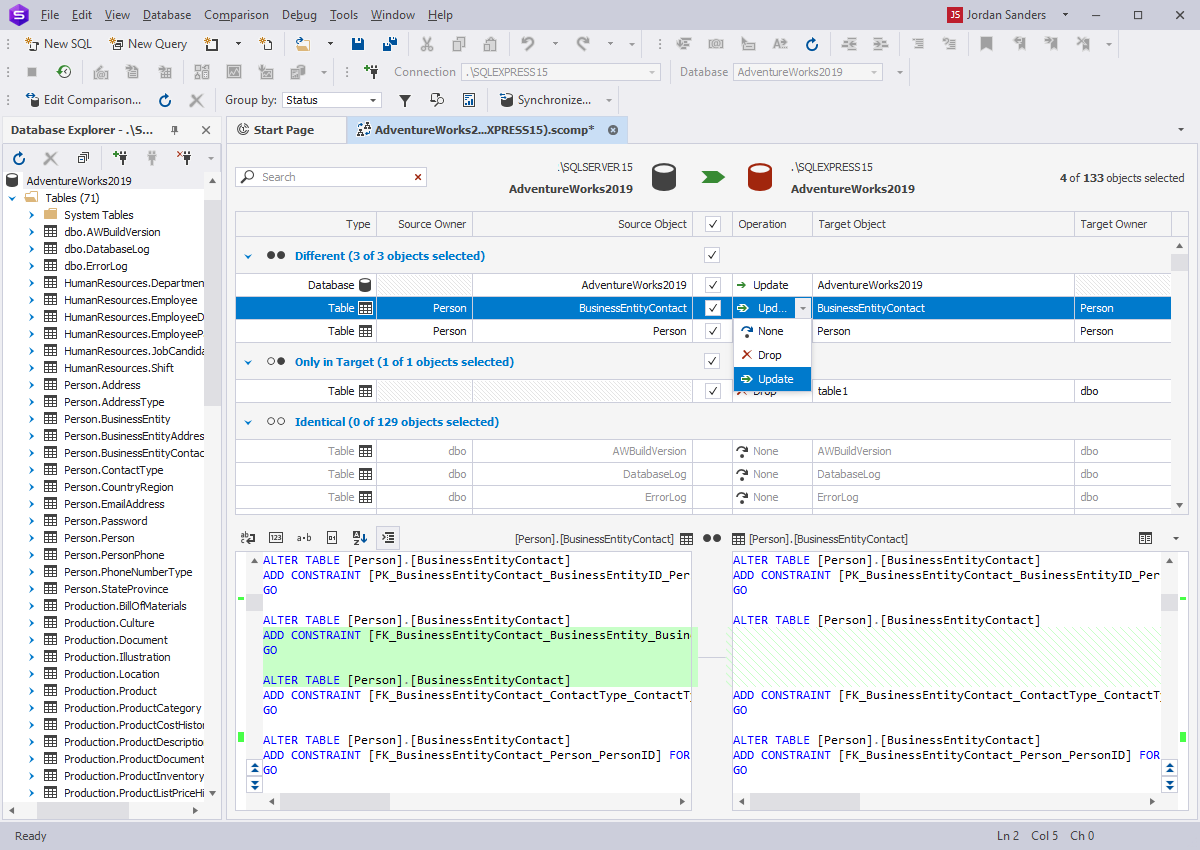Click the New Connection icon in Database Explorer
The image size is (1200, 850).
coord(121,158)
